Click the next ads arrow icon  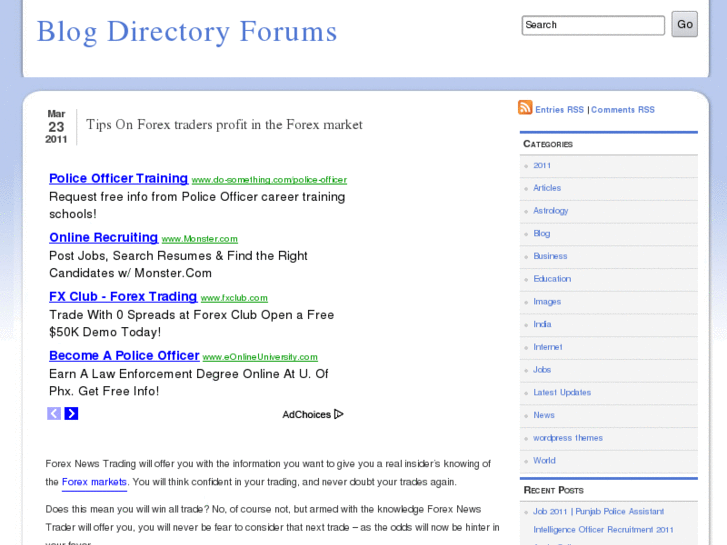[x=71, y=413]
